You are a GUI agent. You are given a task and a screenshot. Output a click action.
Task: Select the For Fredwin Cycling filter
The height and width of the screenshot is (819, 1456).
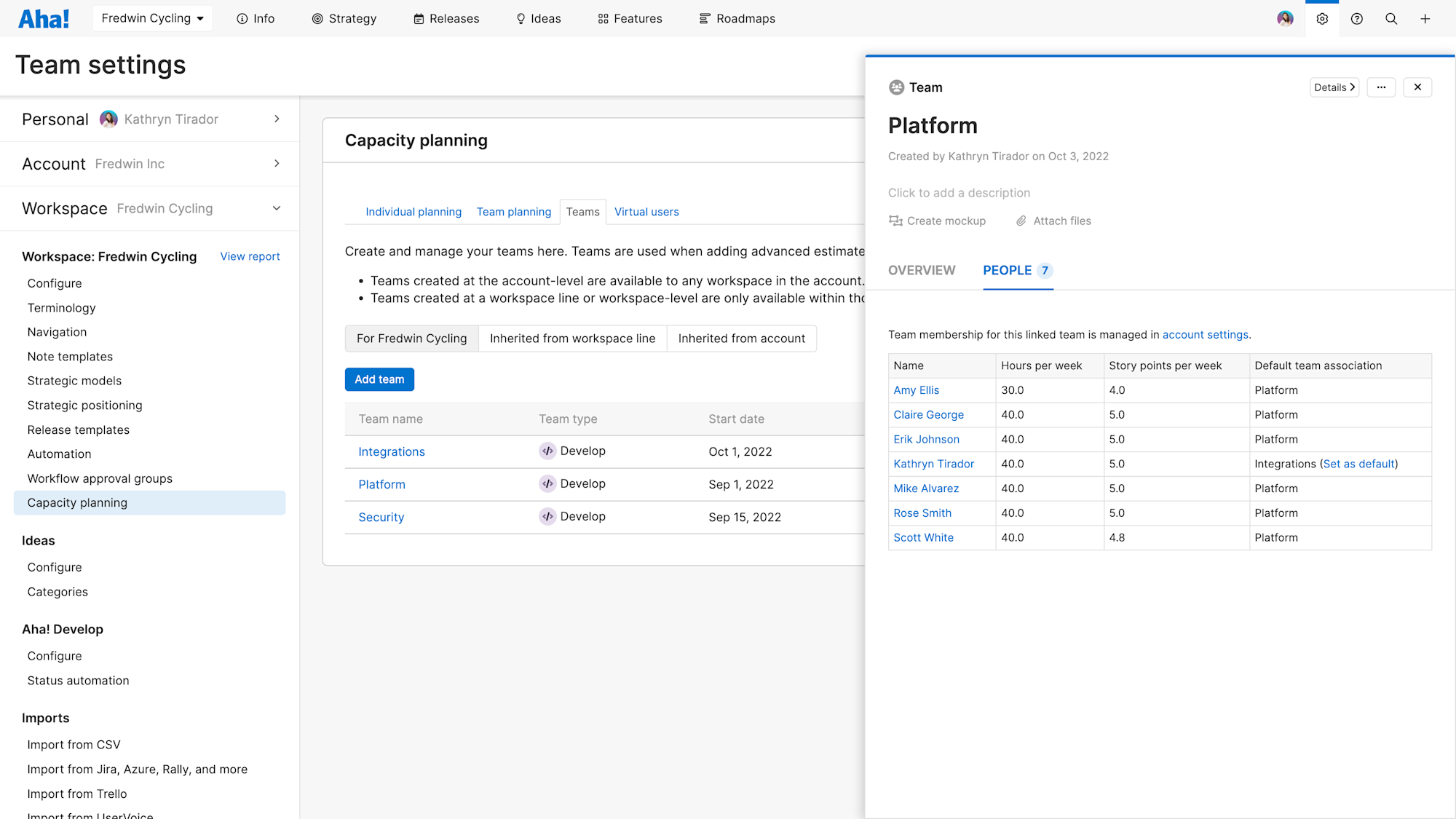click(x=411, y=338)
